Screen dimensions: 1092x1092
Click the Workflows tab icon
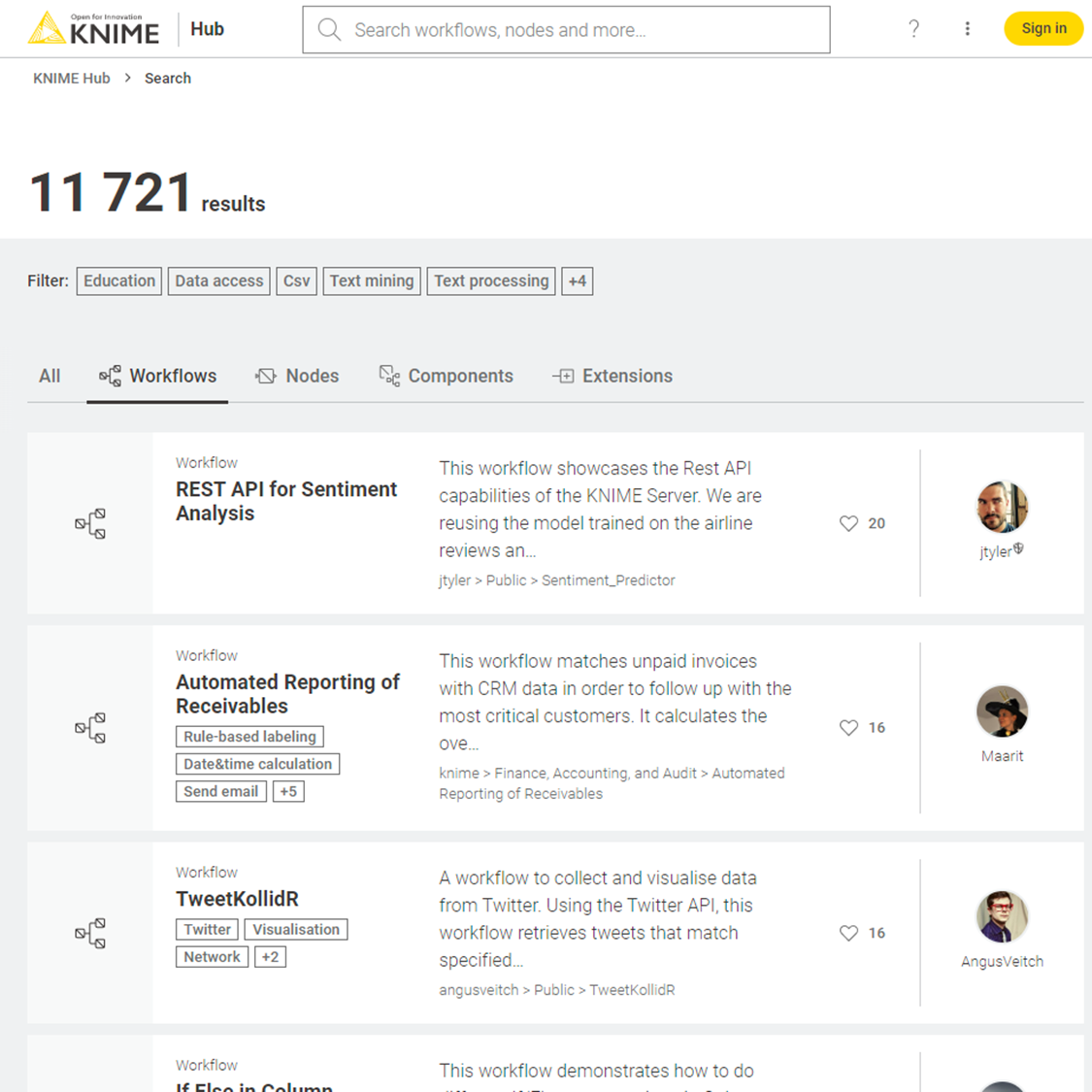110,376
